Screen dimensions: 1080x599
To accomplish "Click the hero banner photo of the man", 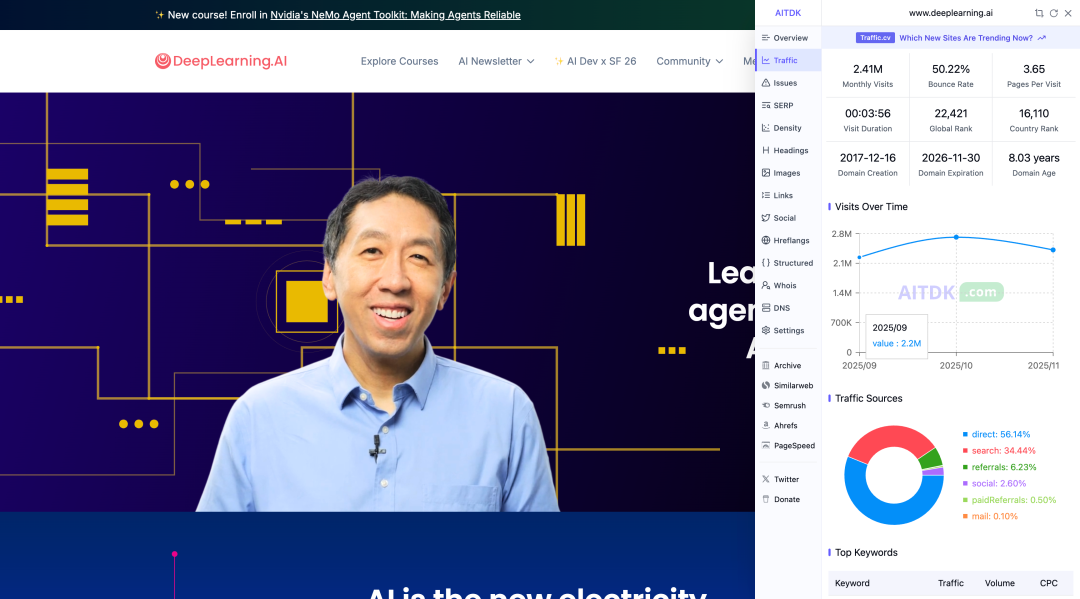I will coord(377,344).
